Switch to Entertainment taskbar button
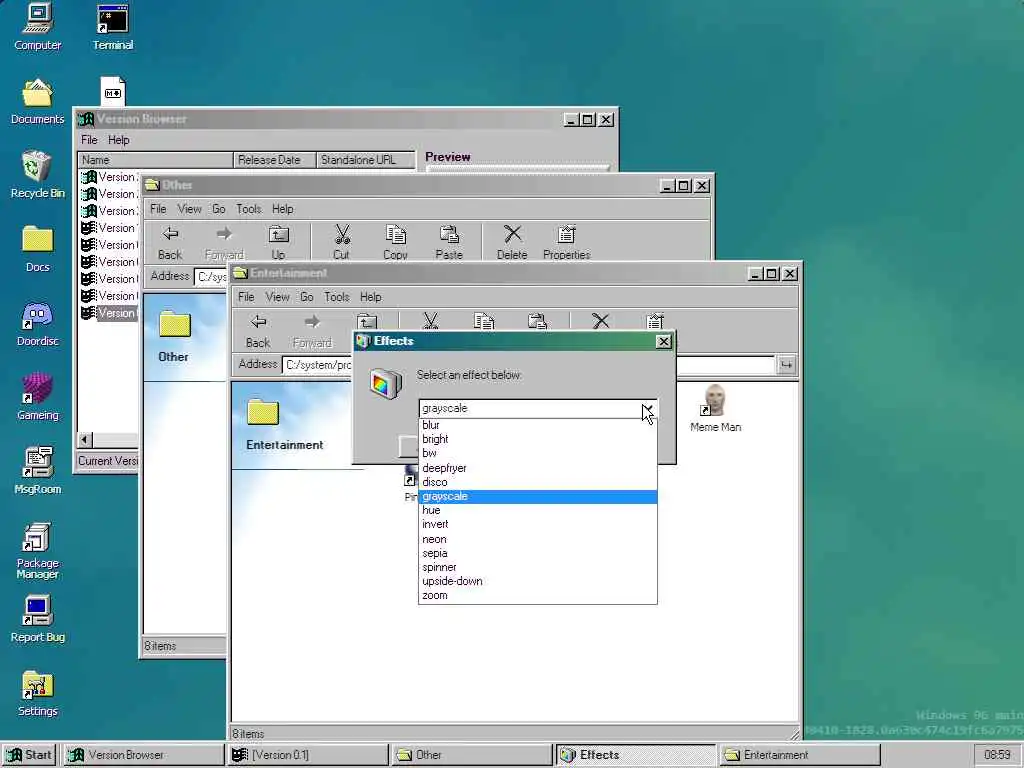This screenshot has height=768, width=1024. click(x=800, y=755)
